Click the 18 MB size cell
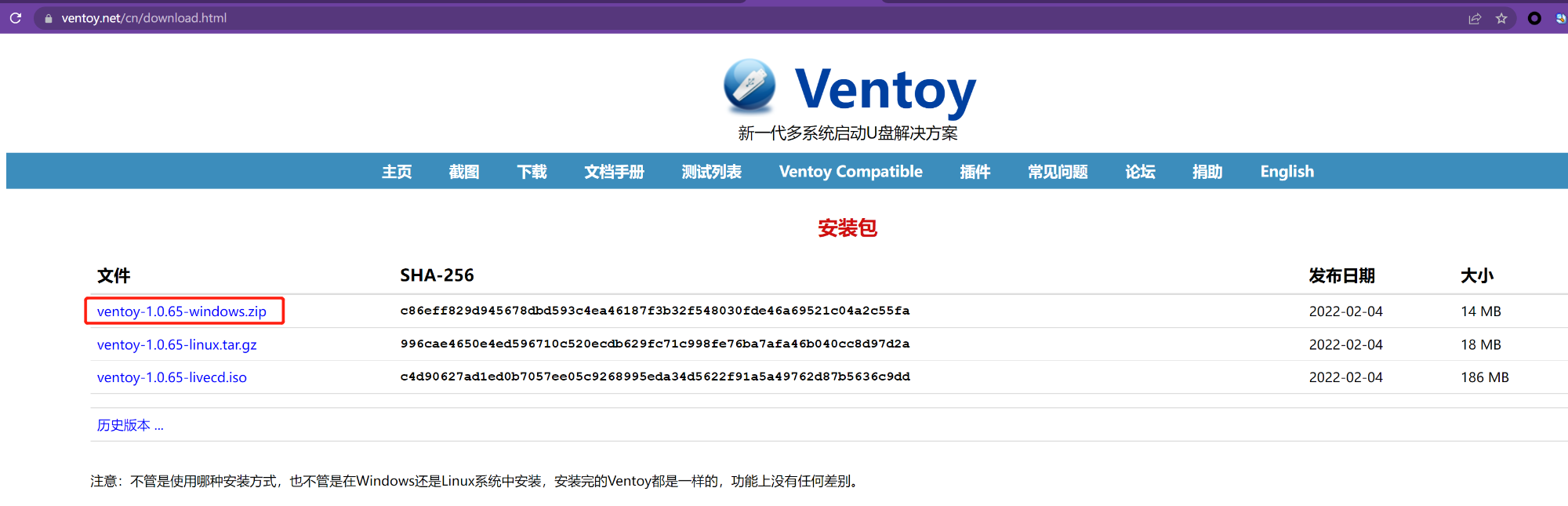This screenshot has width=1568, height=506. tap(1481, 344)
